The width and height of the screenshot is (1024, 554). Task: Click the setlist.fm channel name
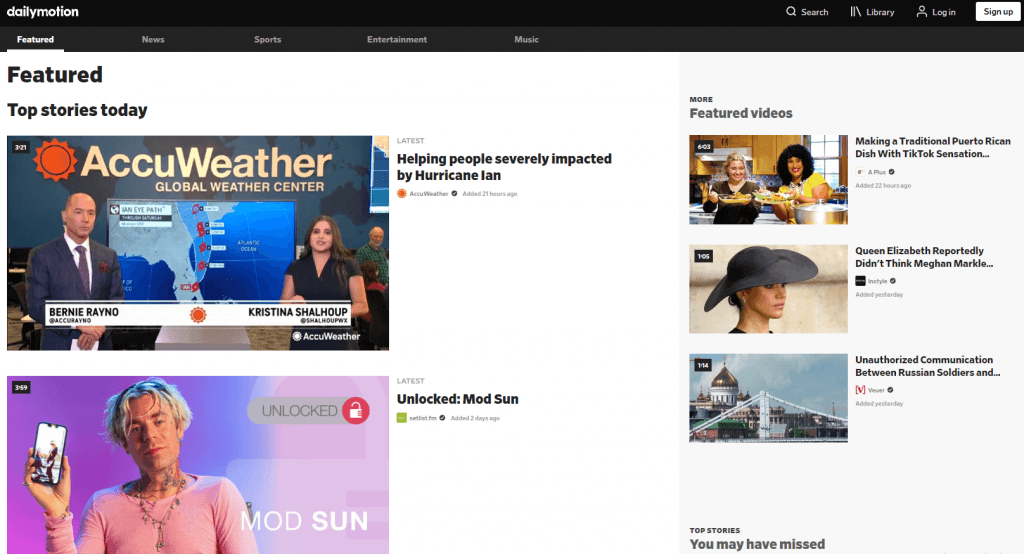point(423,418)
